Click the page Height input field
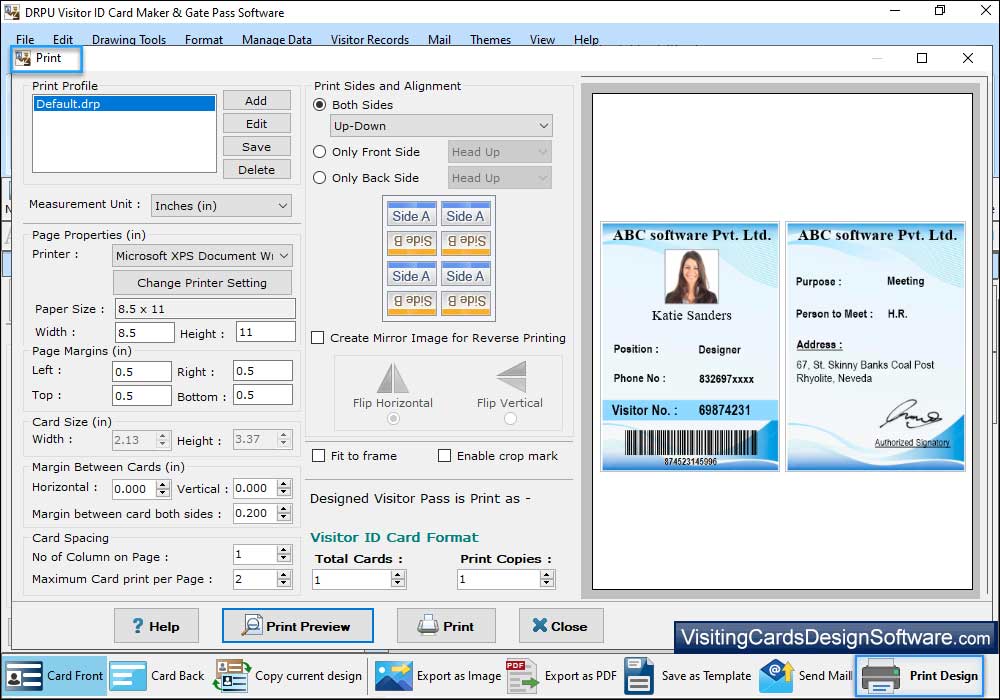The image size is (1000, 700). (265, 332)
